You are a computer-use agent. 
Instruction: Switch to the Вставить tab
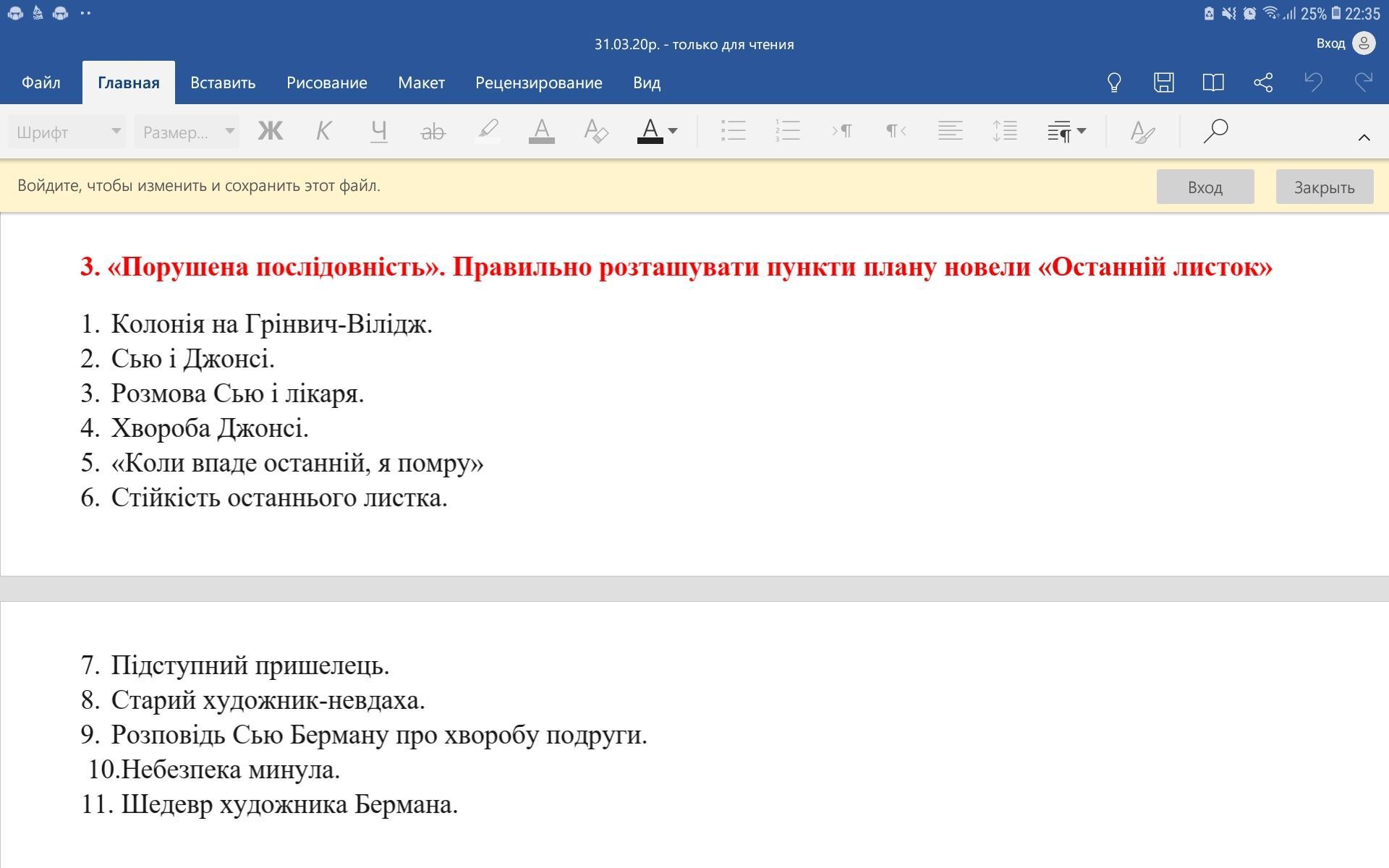tap(223, 82)
